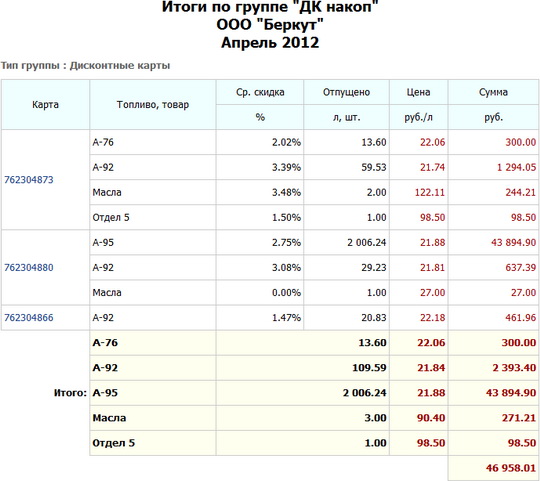Click the Ср. скидка column header
The width and height of the screenshot is (540, 481).
coord(260,92)
